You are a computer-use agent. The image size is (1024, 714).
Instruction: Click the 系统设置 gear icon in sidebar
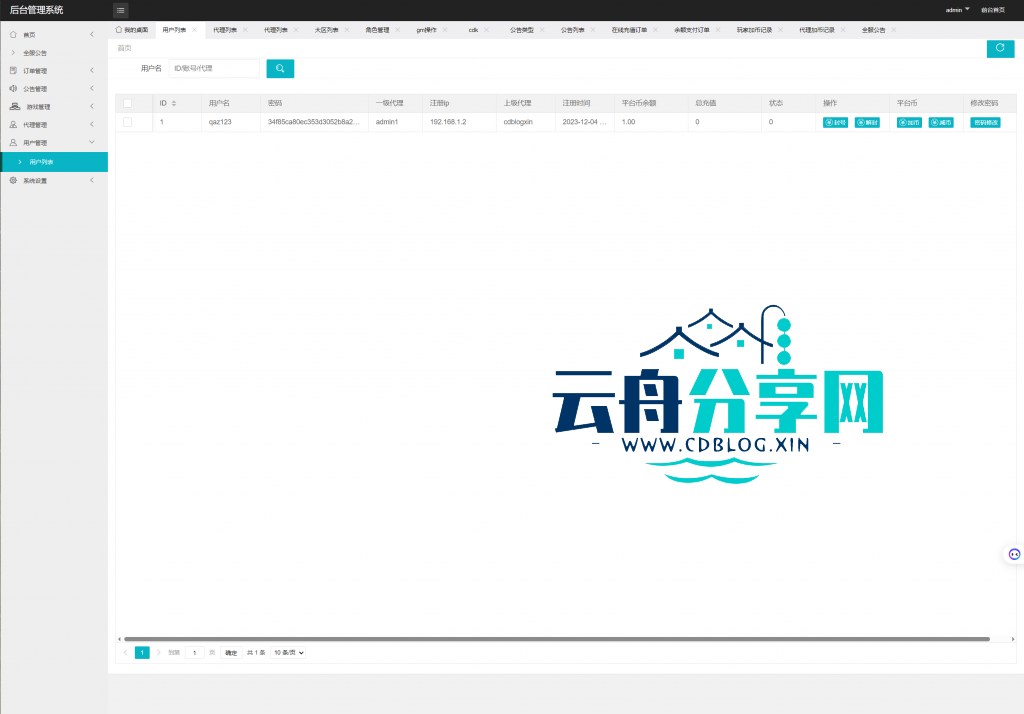(x=13, y=180)
